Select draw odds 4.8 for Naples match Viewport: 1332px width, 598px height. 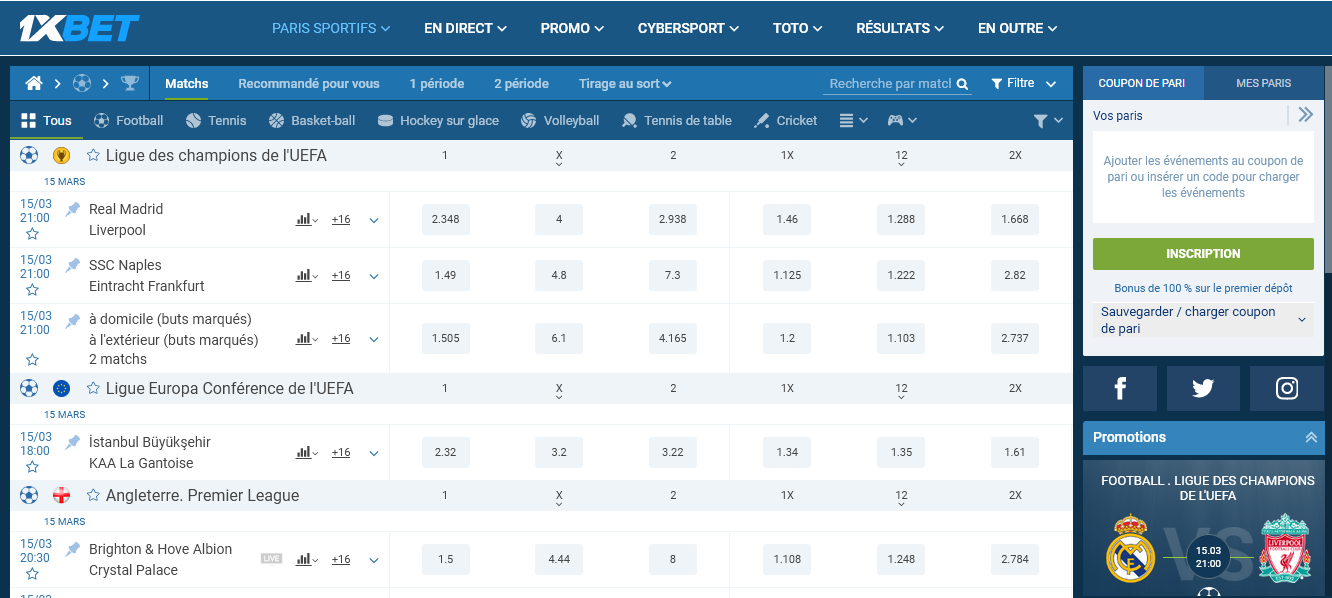(559, 275)
